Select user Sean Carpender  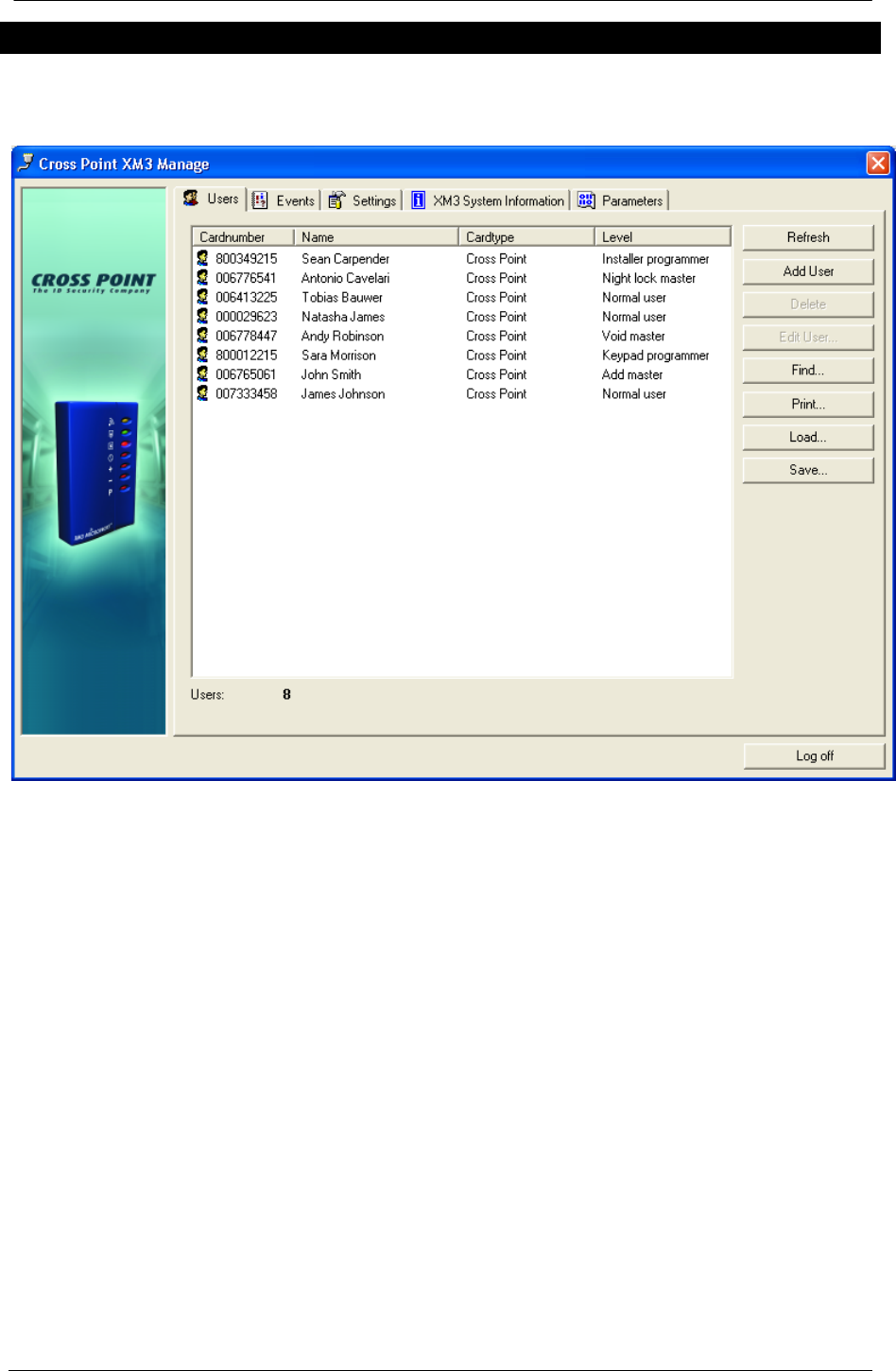click(x=345, y=259)
